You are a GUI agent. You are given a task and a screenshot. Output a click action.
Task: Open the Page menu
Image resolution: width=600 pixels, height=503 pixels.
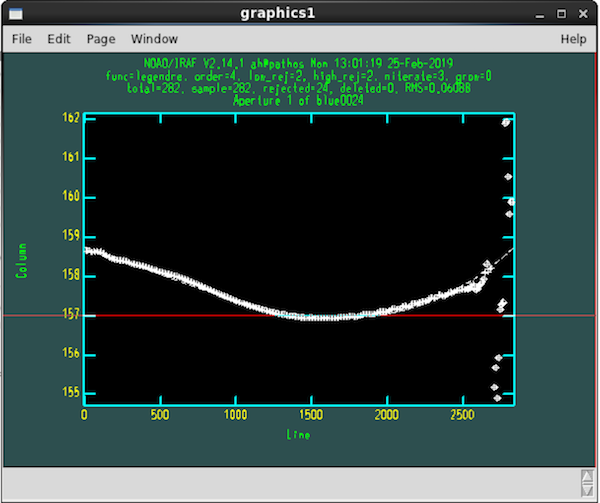[x=101, y=39]
